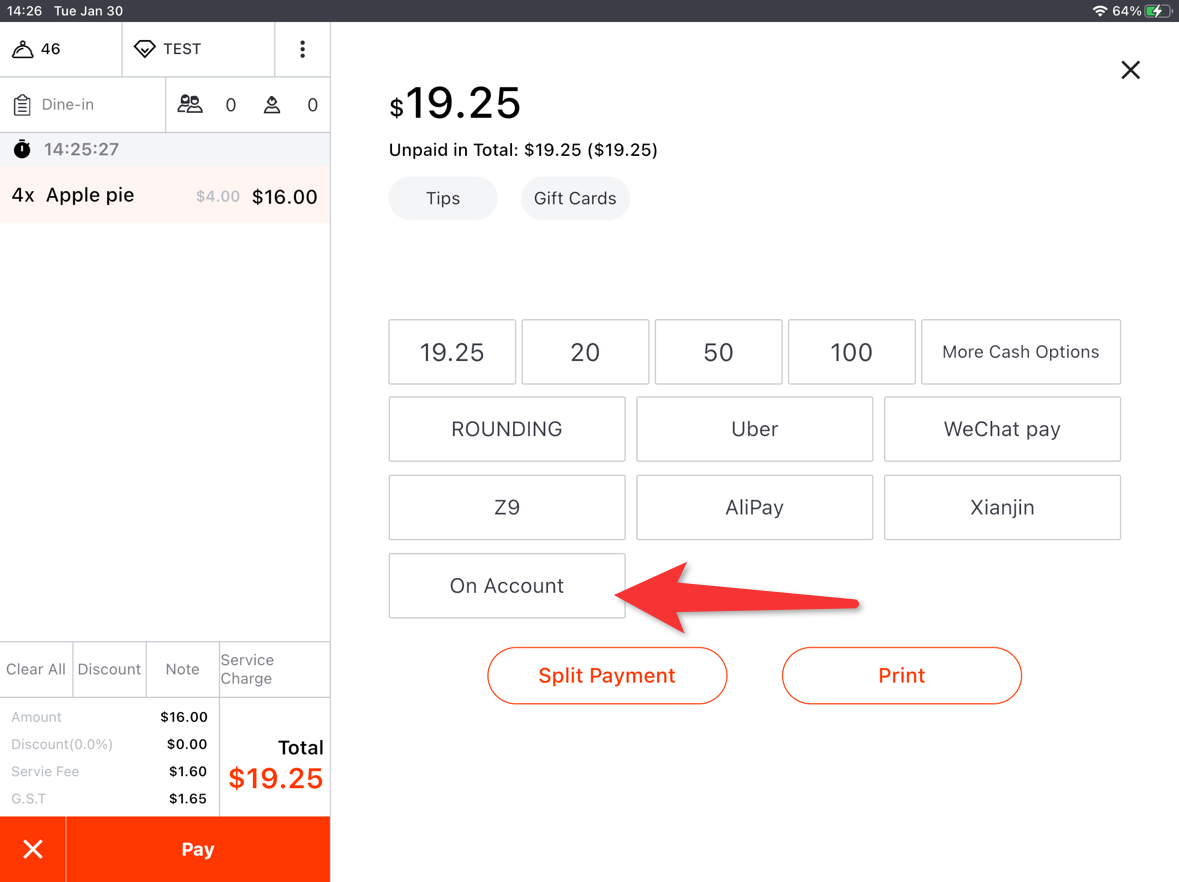This screenshot has width=1179, height=882.
Task: Tap the Dine-in clipboard icon
Action: [x=22, y=105]
